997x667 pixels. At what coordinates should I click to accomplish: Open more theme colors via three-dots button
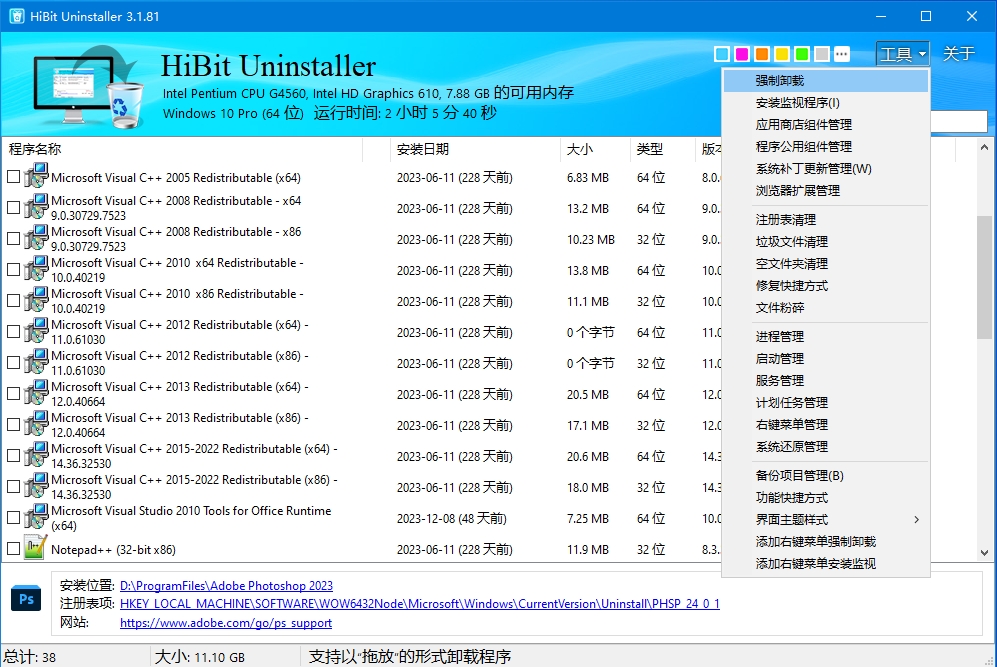click(x=842, y=54)
